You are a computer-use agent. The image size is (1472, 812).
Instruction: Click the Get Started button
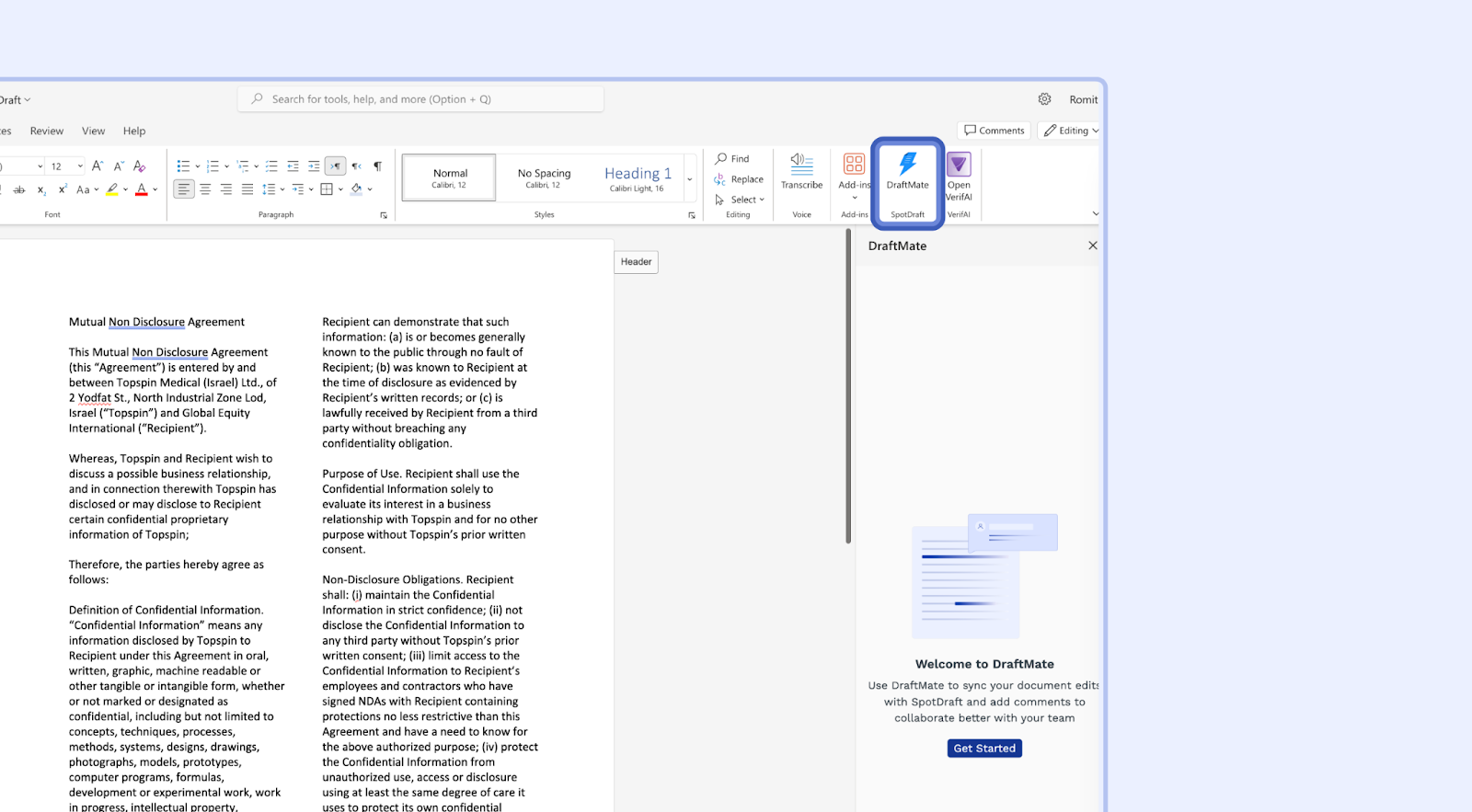pyautogui.click(x=984, y=749)
